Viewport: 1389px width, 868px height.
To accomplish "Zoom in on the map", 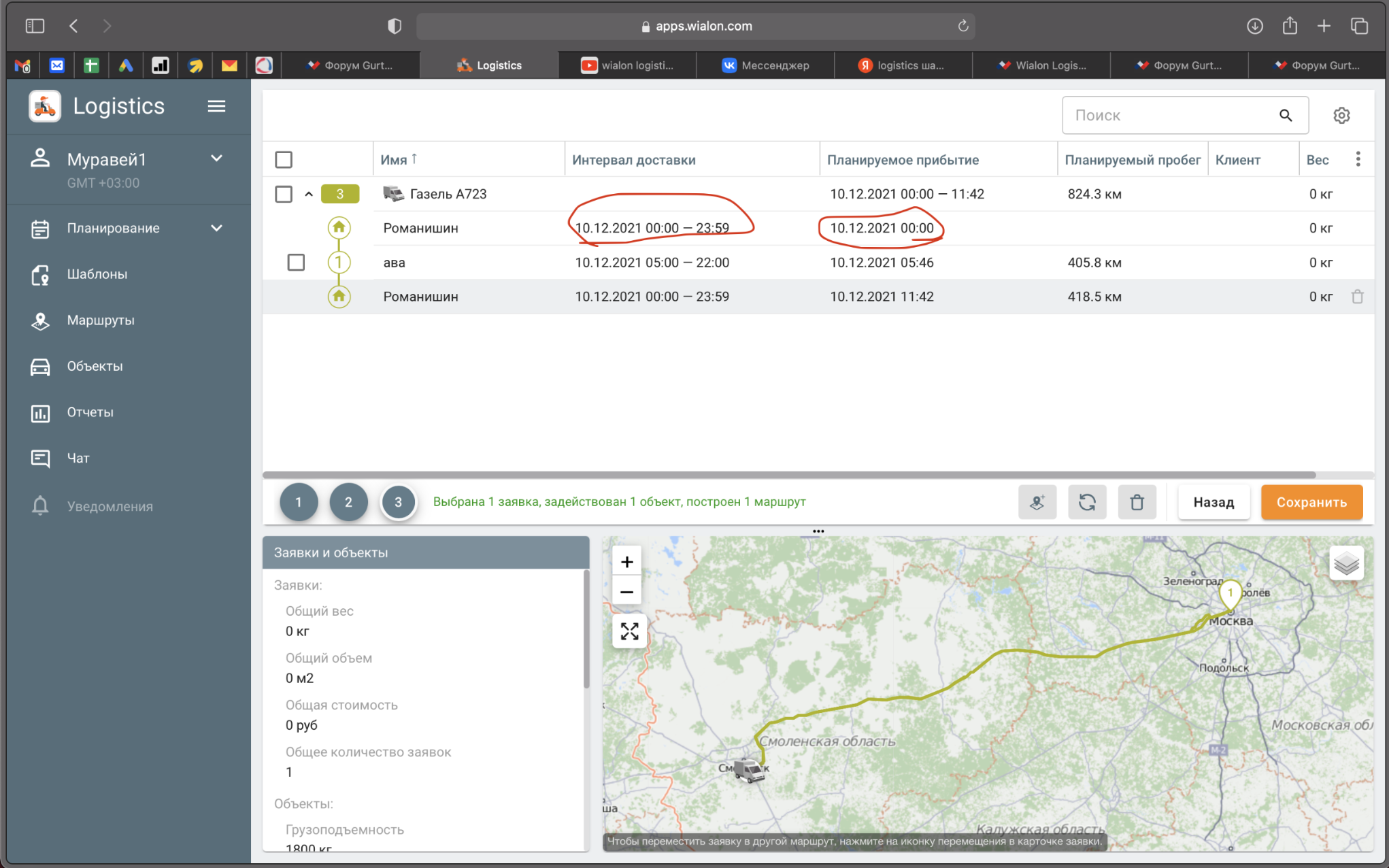I will click(x=627, y=562).
